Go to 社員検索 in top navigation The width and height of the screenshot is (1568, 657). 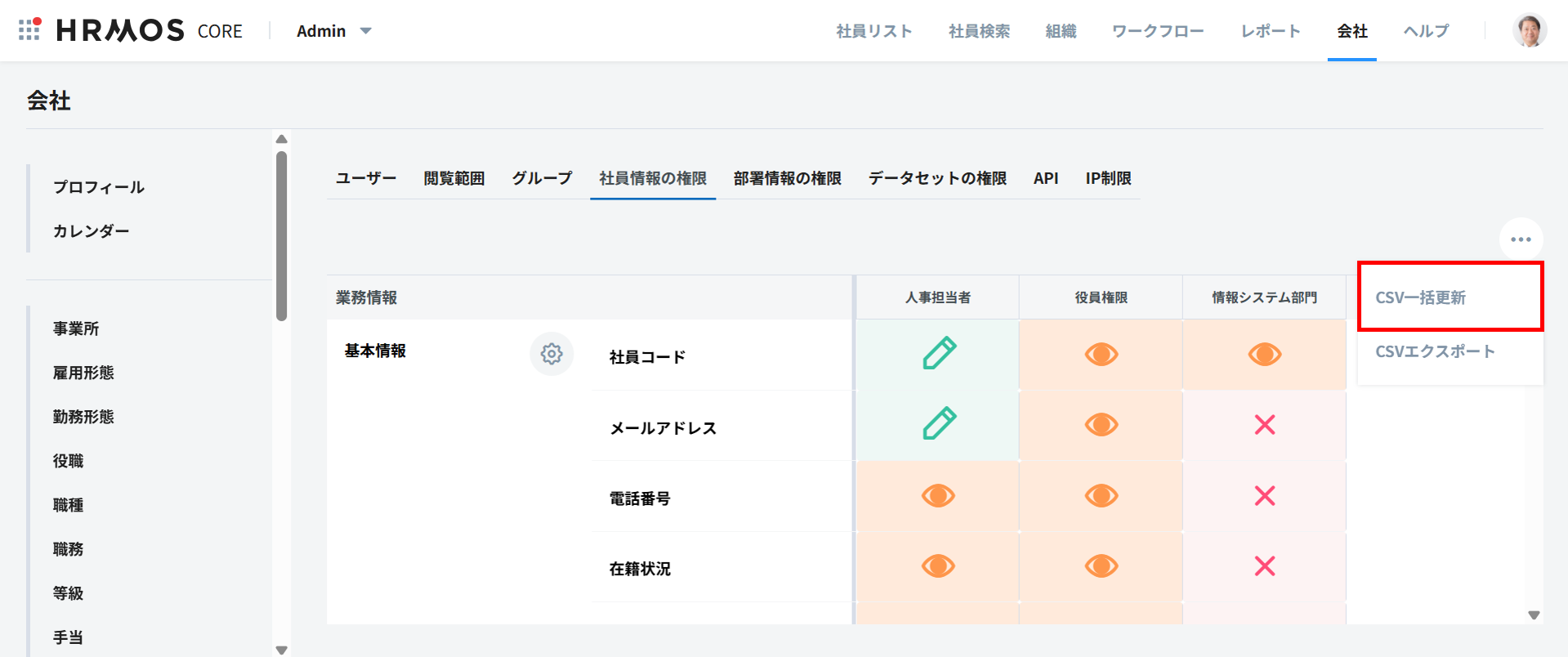click(x=979, y=31)
